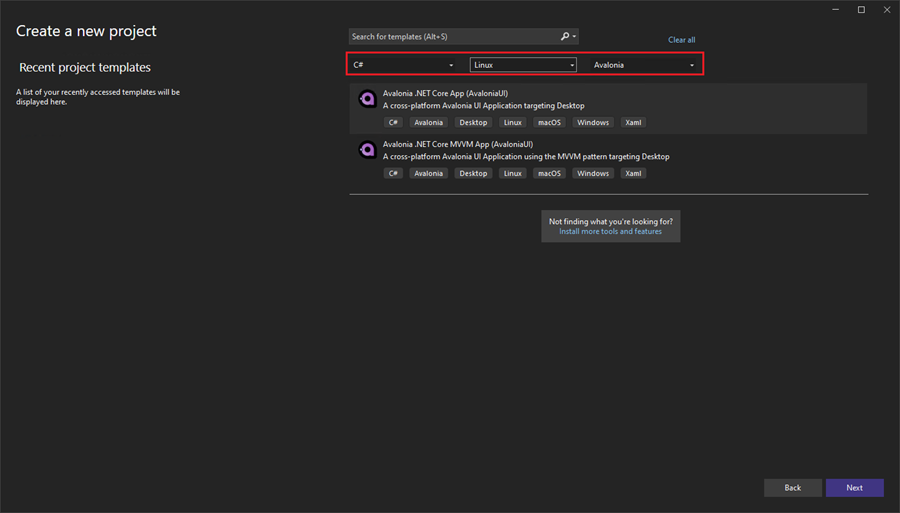Open the Linux platform filter dropdown
Image resolution: width=900 pixels, height=513 pixels.
pyautogui.click(x=523, y=65)
